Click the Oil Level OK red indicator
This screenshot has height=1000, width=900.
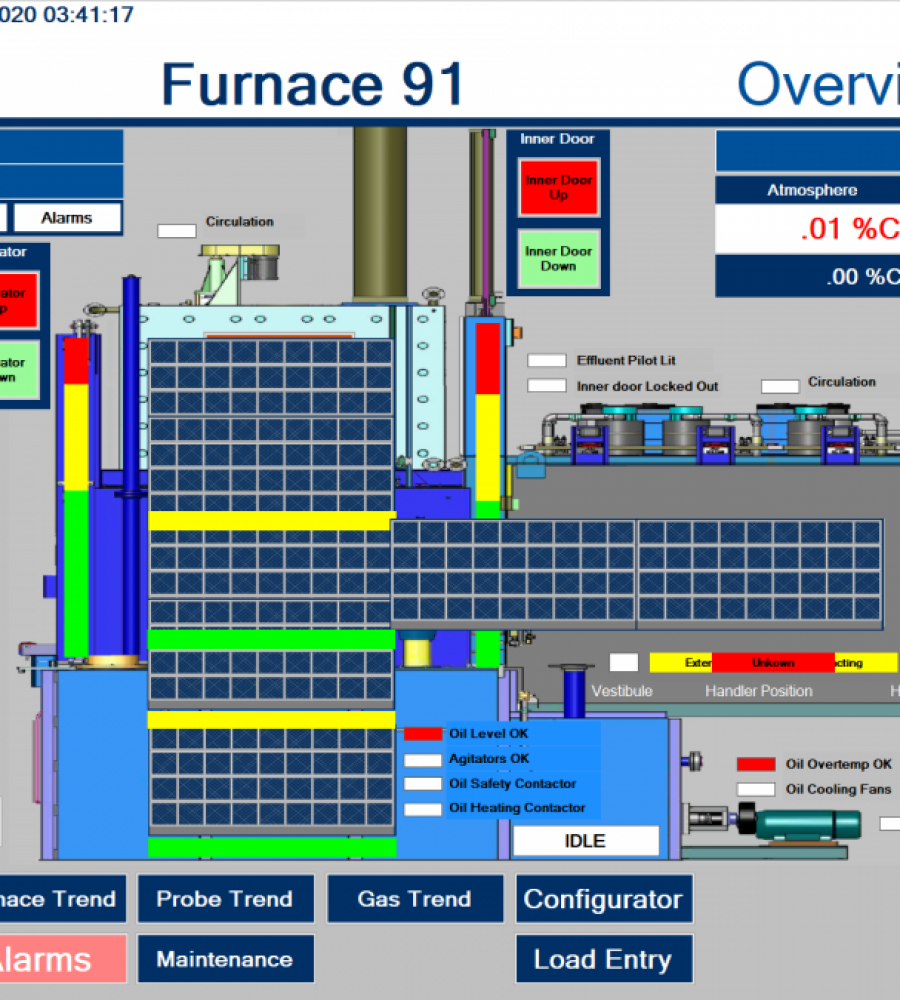tap(422, 735)
